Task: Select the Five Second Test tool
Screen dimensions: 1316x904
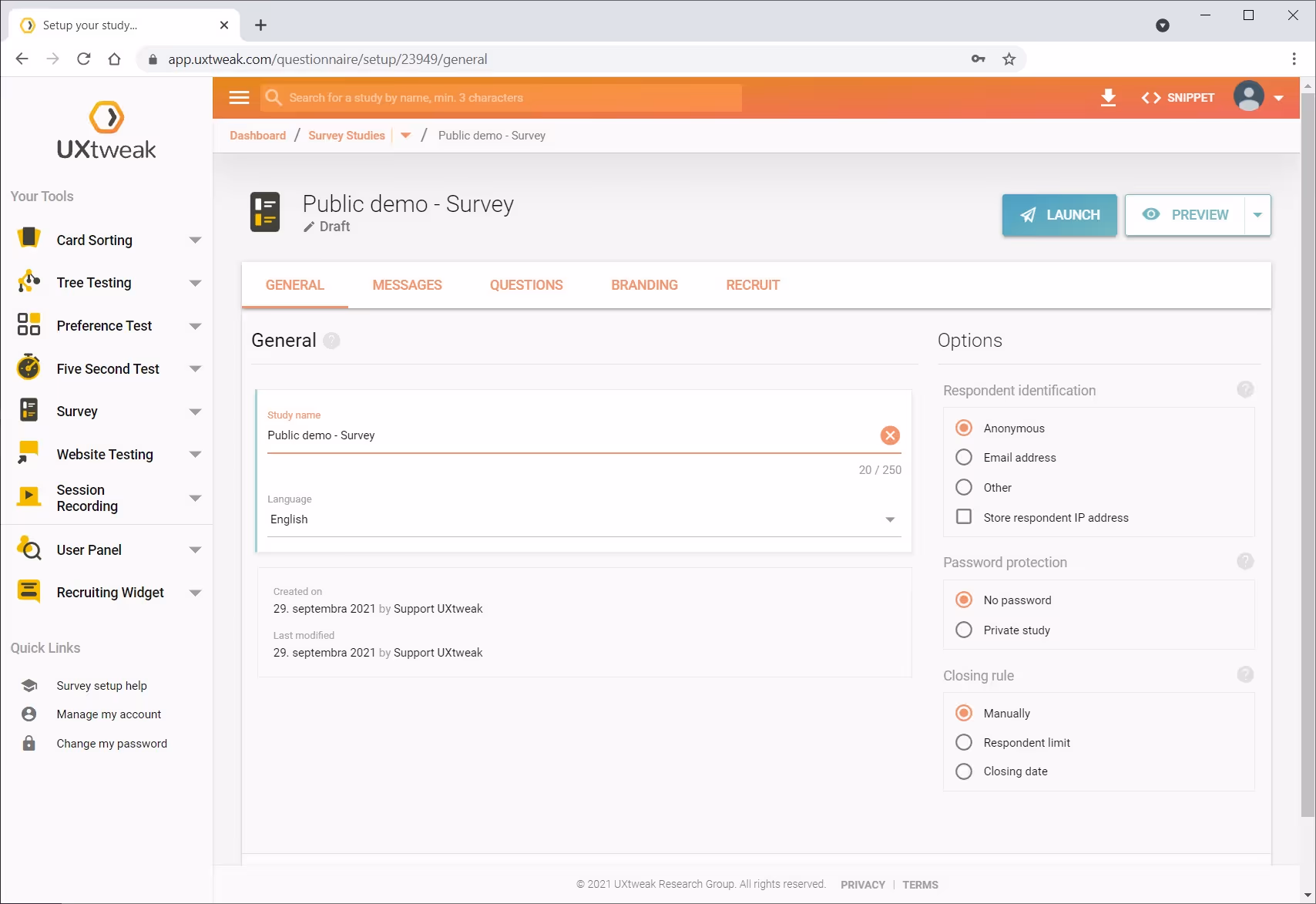Action: pyautogui.click(x=107, y=368)
